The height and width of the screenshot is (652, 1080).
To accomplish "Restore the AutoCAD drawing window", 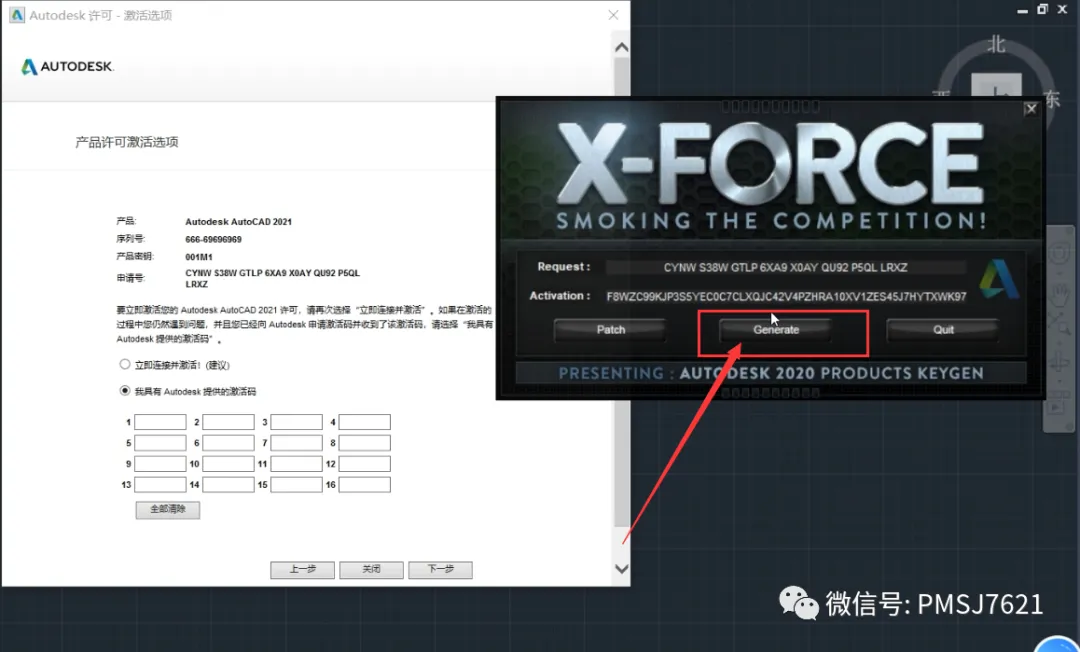I will (x=1042, y=9).
